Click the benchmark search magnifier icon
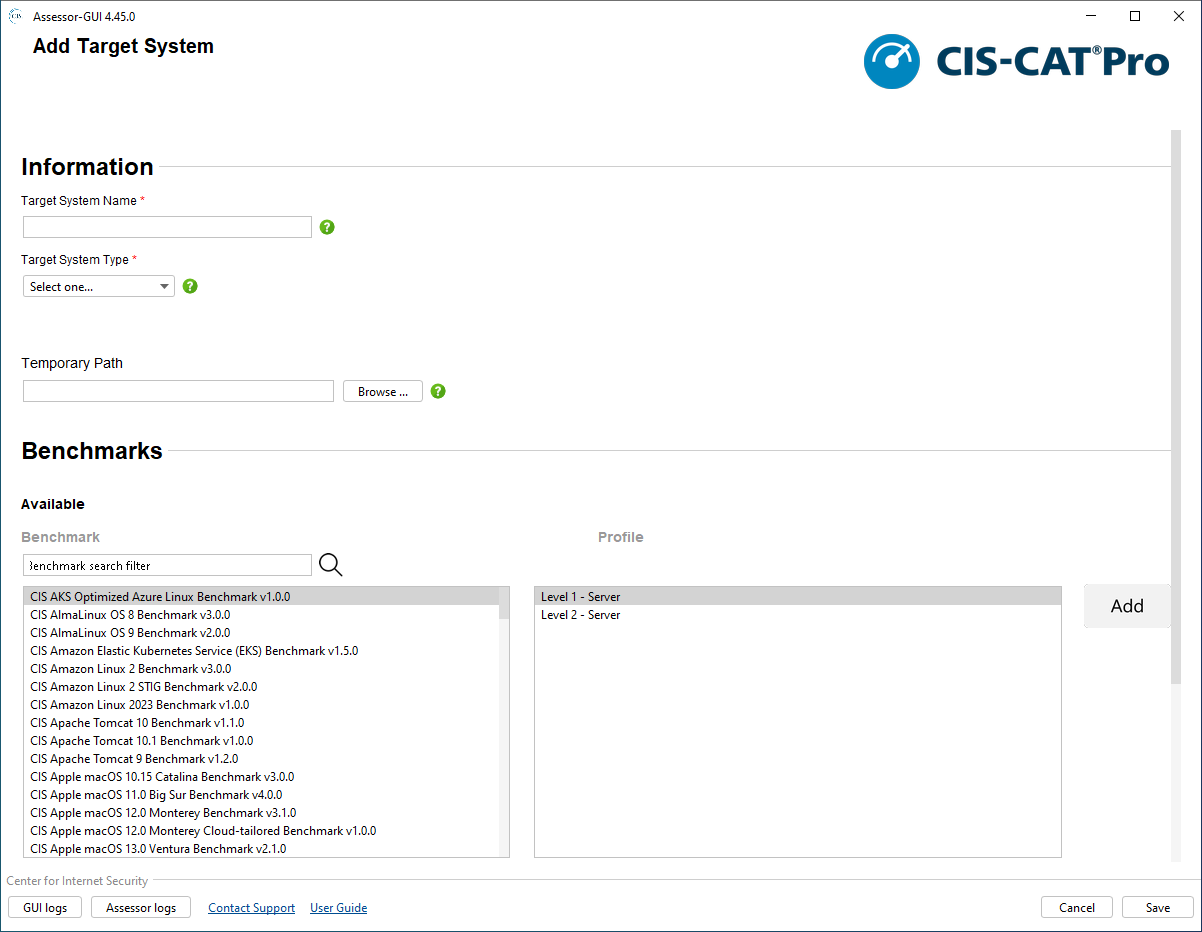 pos(330,565)
